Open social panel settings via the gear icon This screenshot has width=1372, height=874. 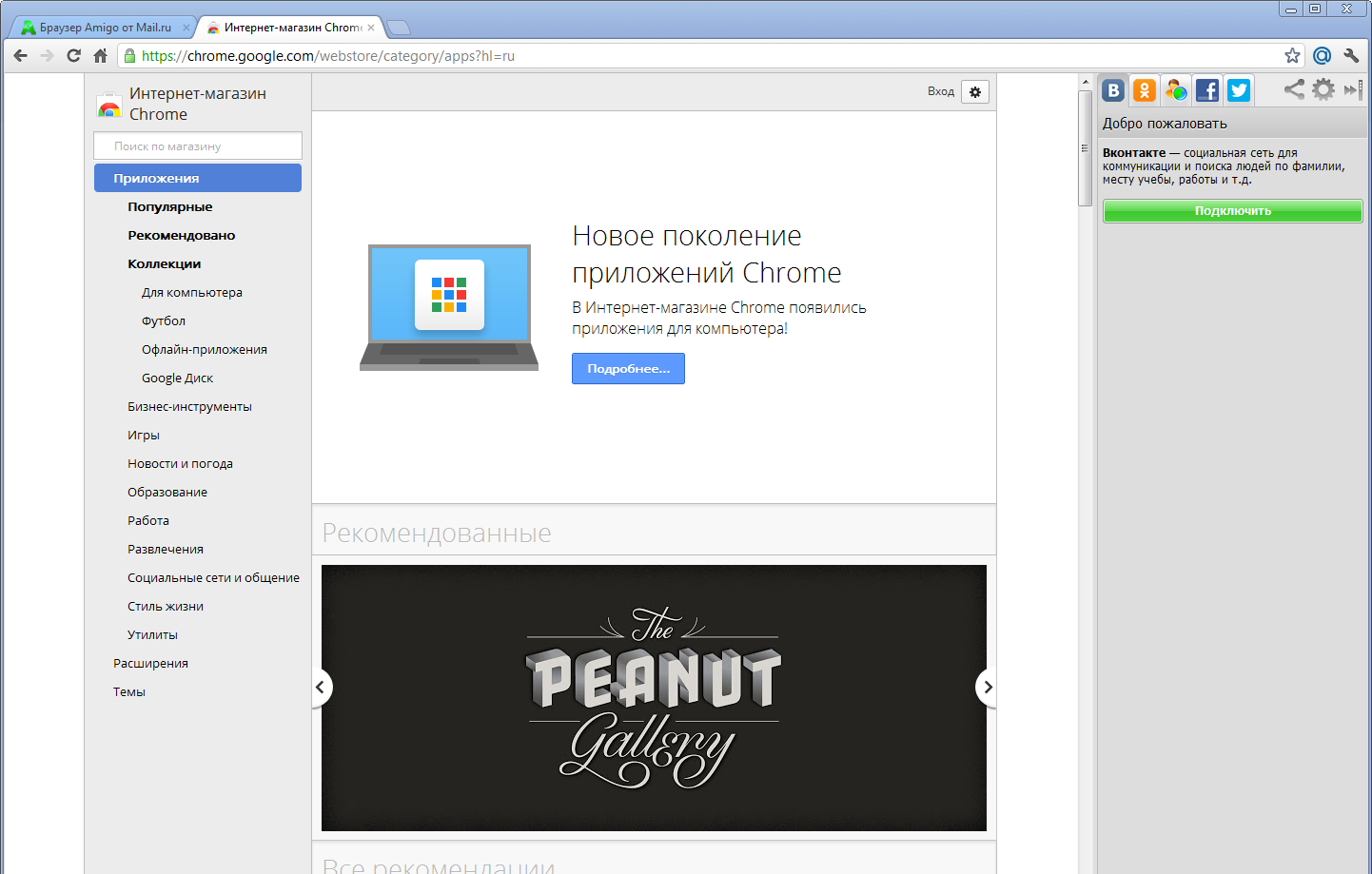(x=1323, y=89)
